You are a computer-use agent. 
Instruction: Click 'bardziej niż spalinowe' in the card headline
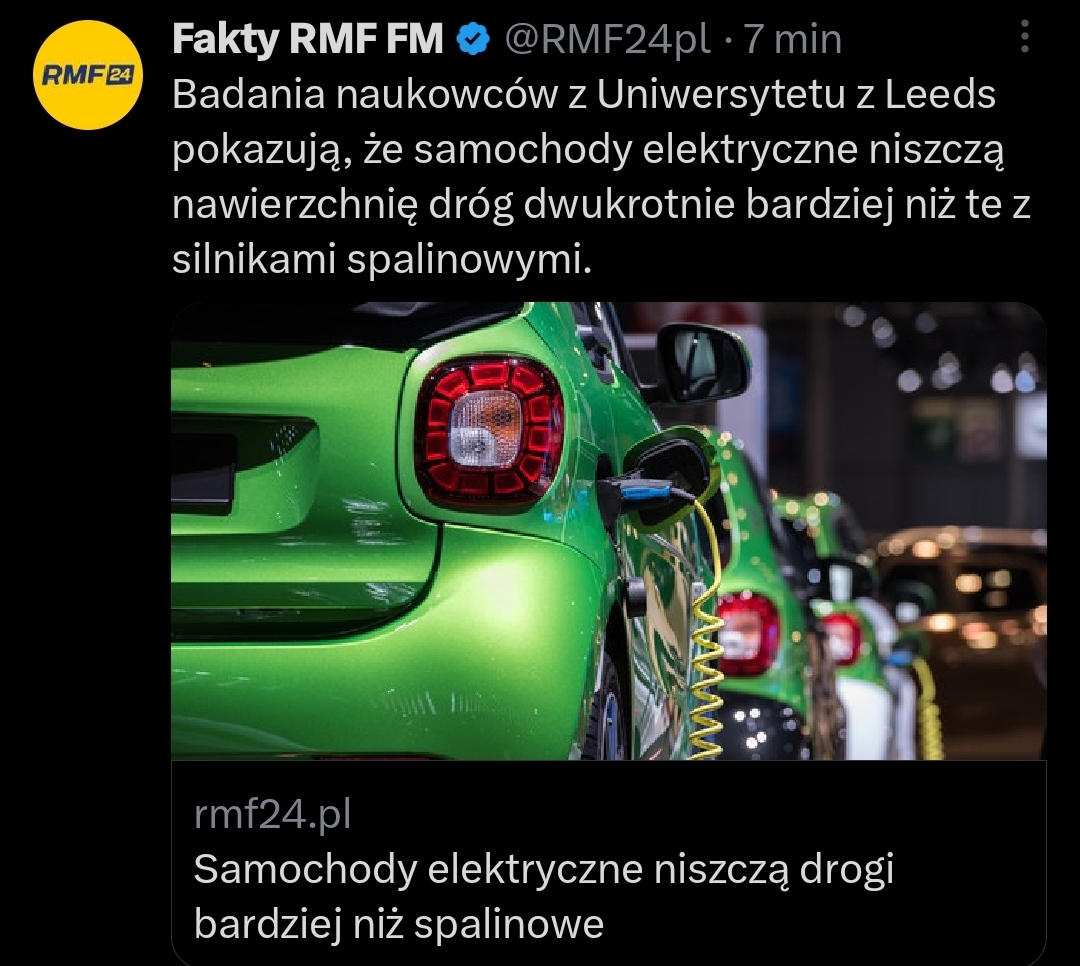coord(399,925)
